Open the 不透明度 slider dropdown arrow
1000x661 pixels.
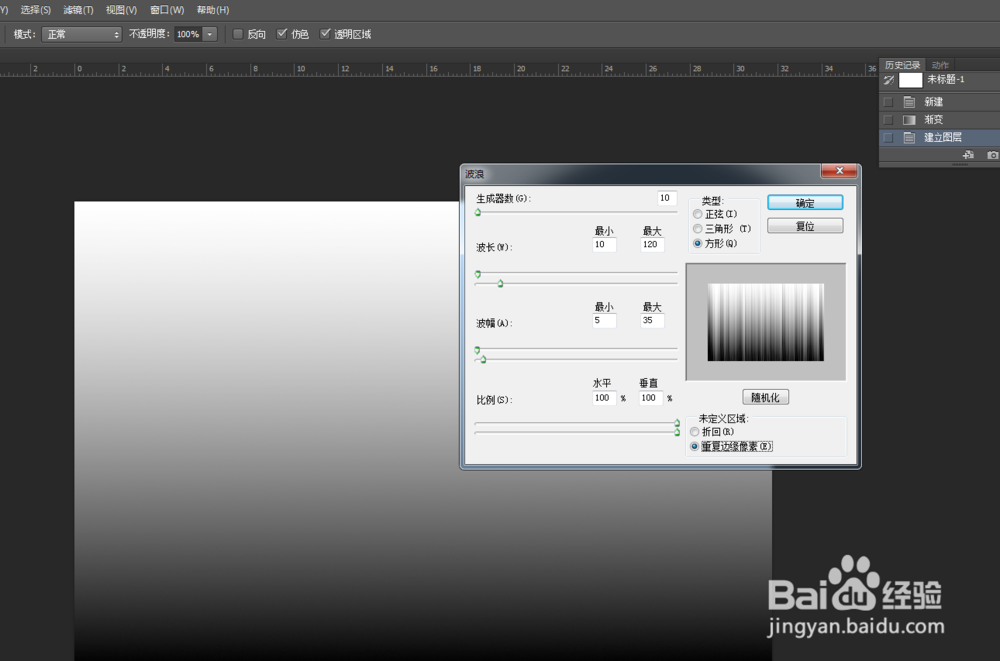(210, 34)
